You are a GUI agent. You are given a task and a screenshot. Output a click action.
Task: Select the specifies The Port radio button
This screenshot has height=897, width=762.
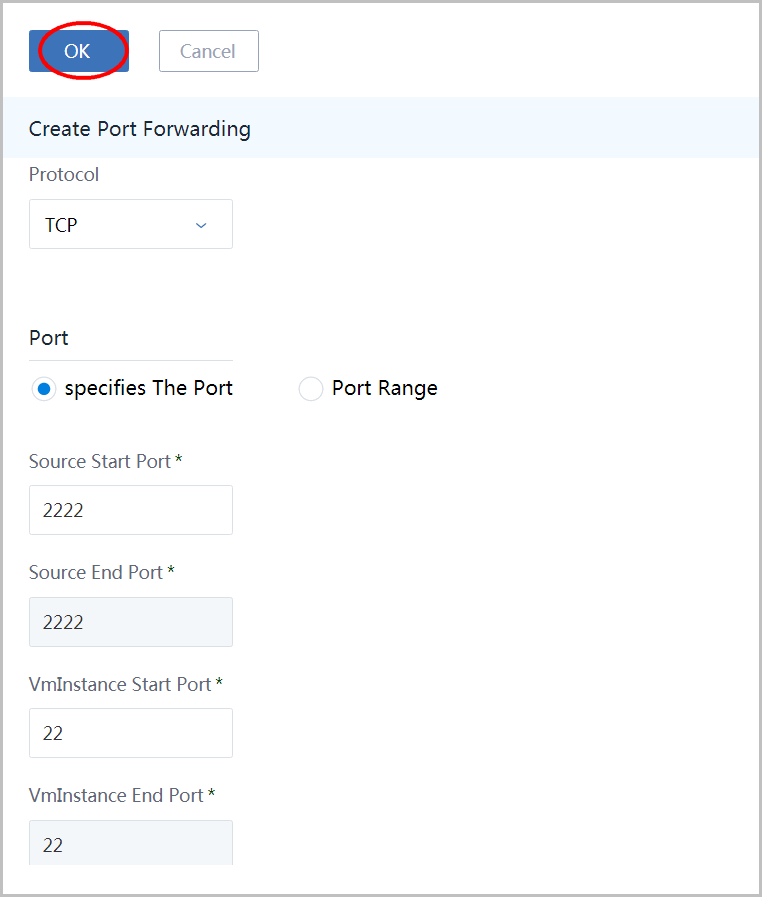click(43, 389)
